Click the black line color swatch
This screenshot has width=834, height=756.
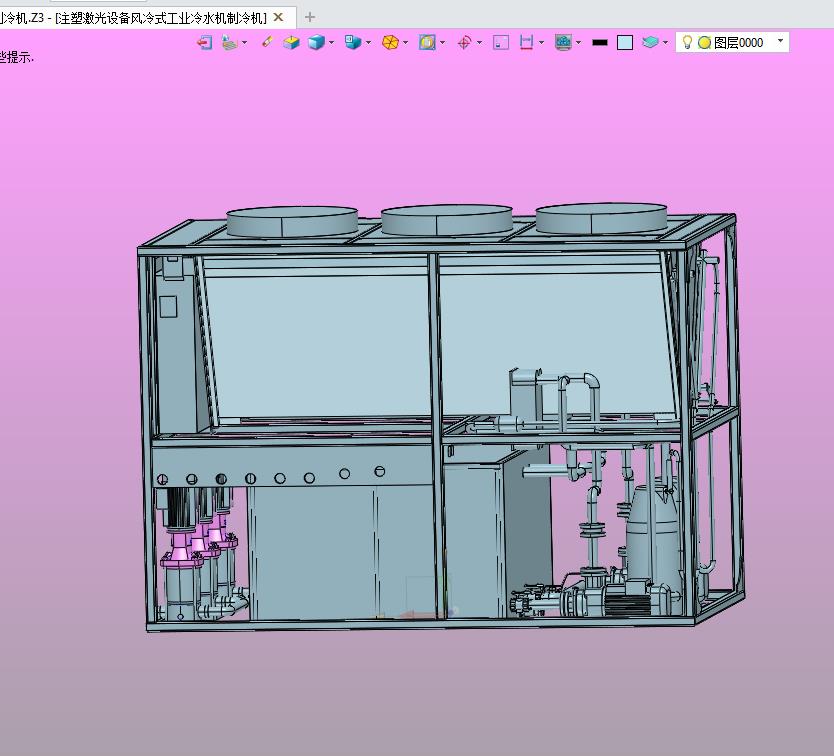tap(599, 43)
